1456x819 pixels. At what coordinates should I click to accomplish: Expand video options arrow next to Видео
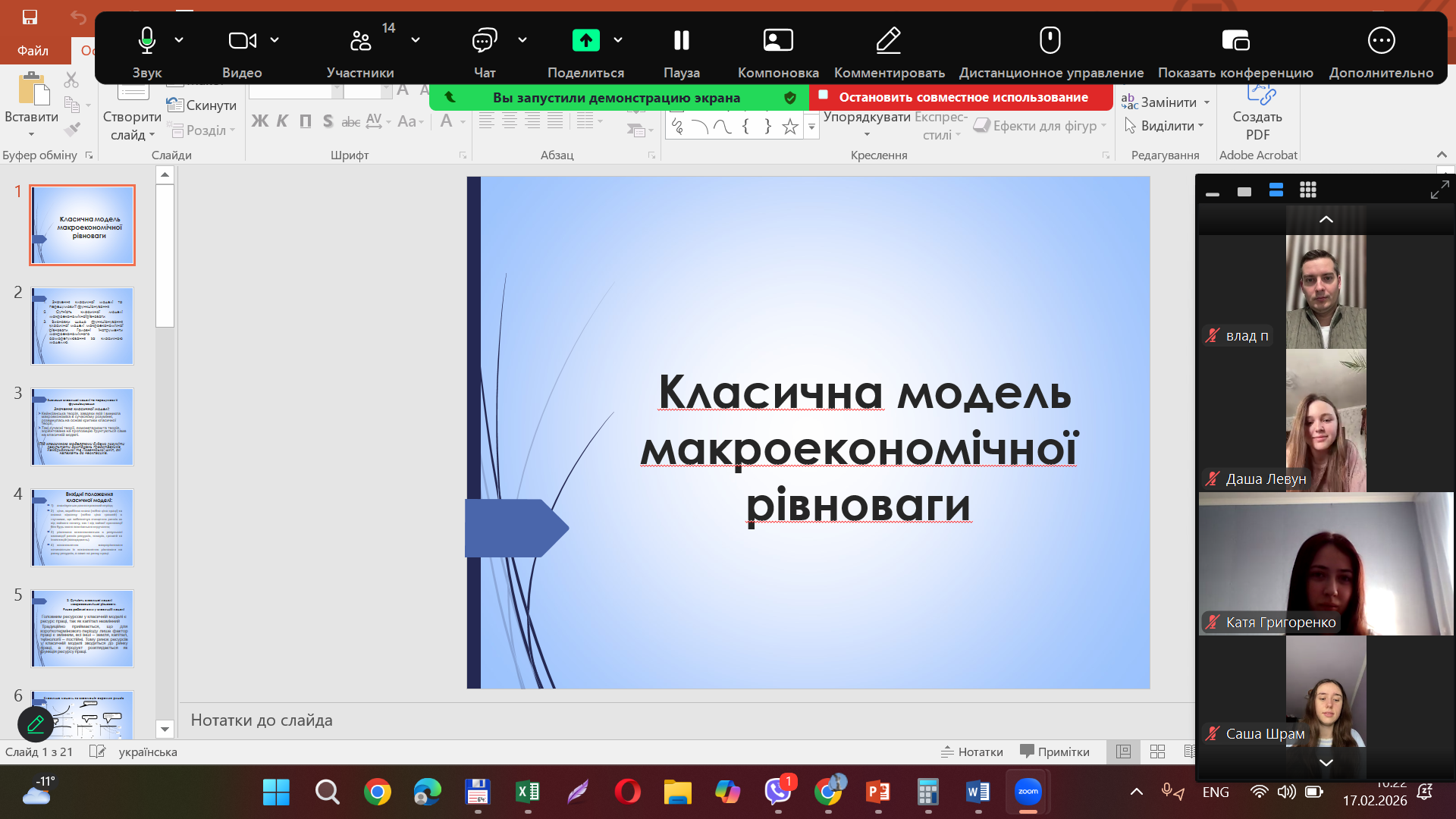[275, 39]
